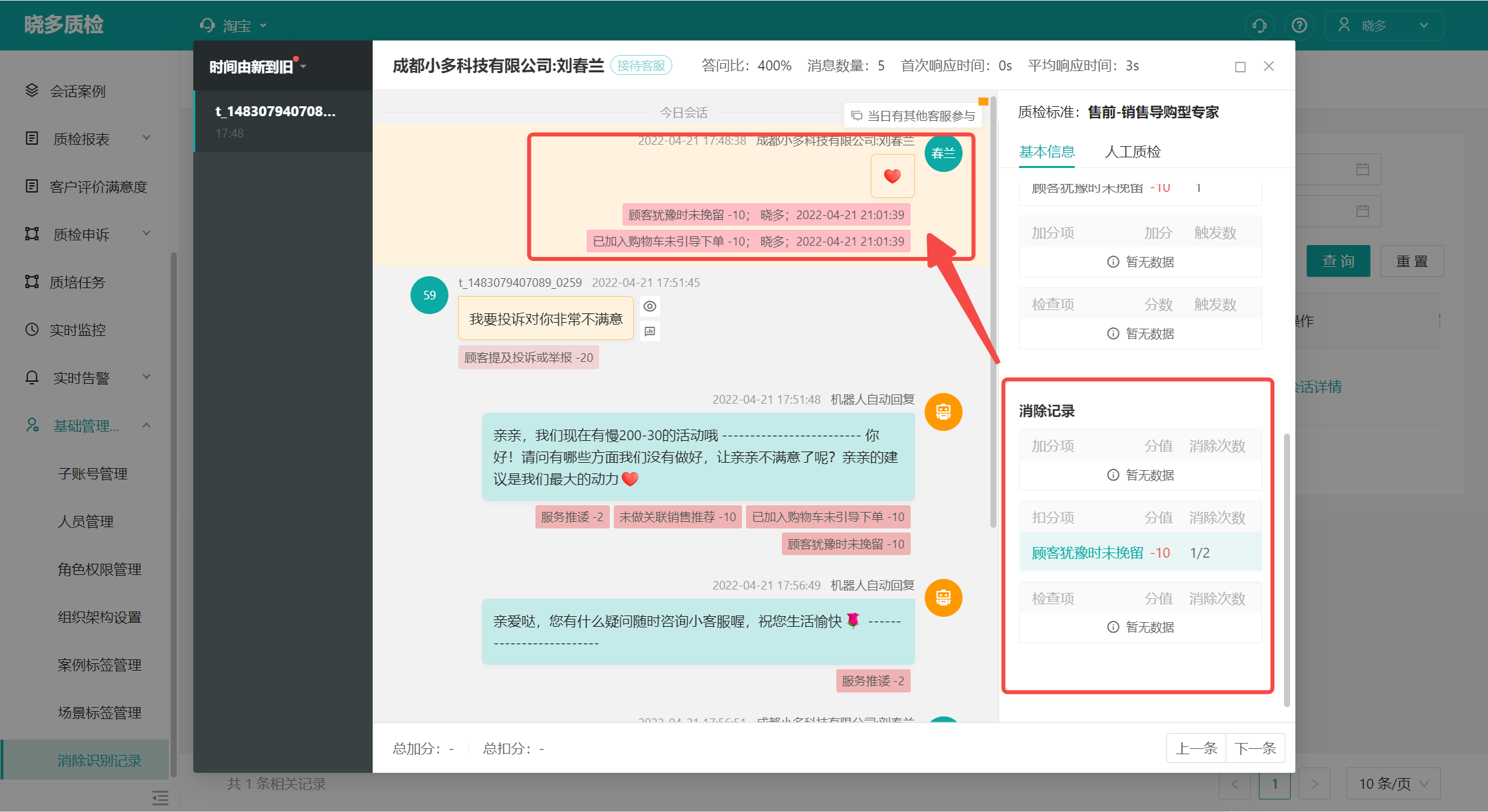The height and width of the screenshot is (812, 1488).
Task: Open 场景标签管理 in sidebar
Action: (100, 712)
